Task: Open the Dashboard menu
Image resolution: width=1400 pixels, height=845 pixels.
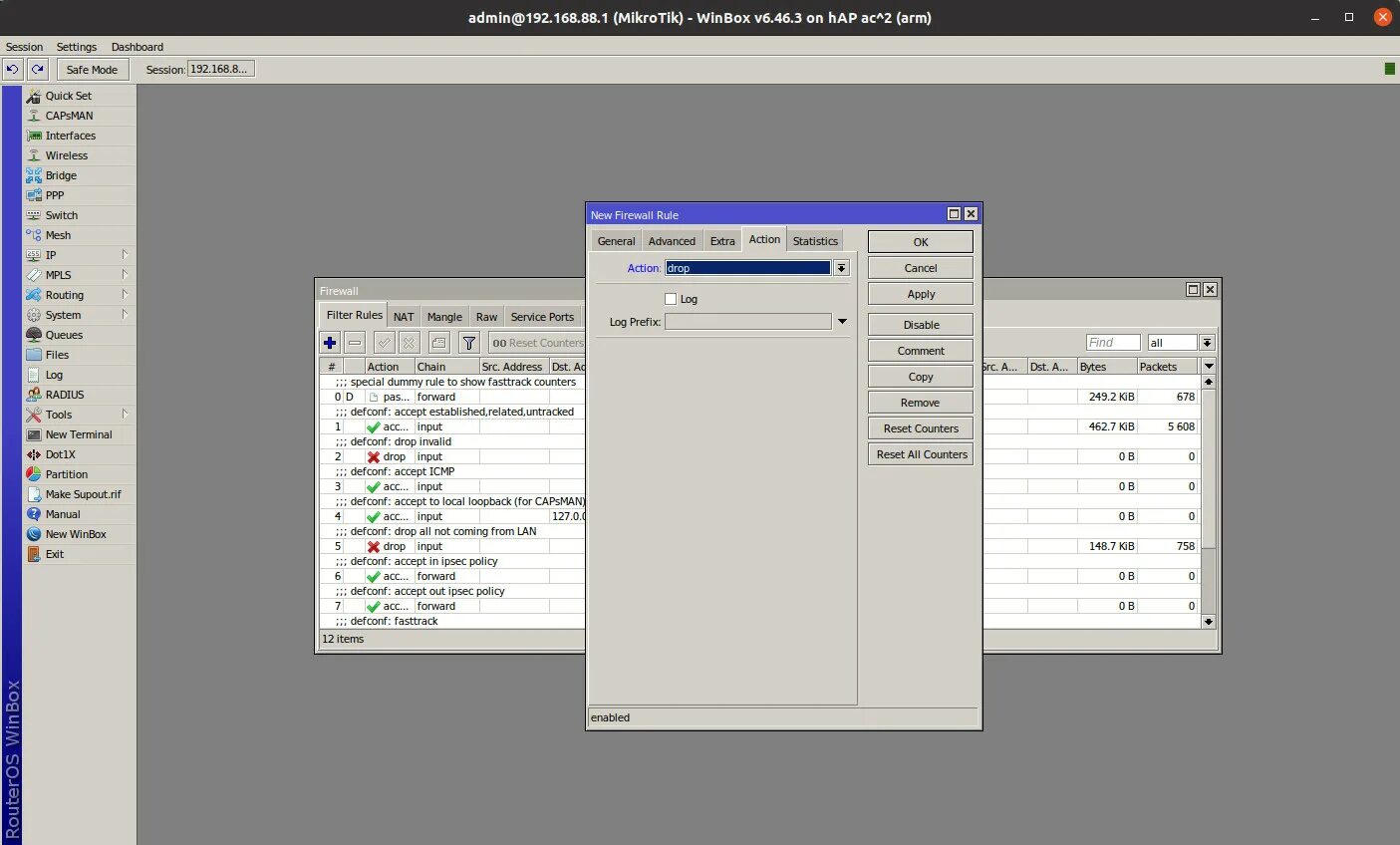Action: click(138, 47)
